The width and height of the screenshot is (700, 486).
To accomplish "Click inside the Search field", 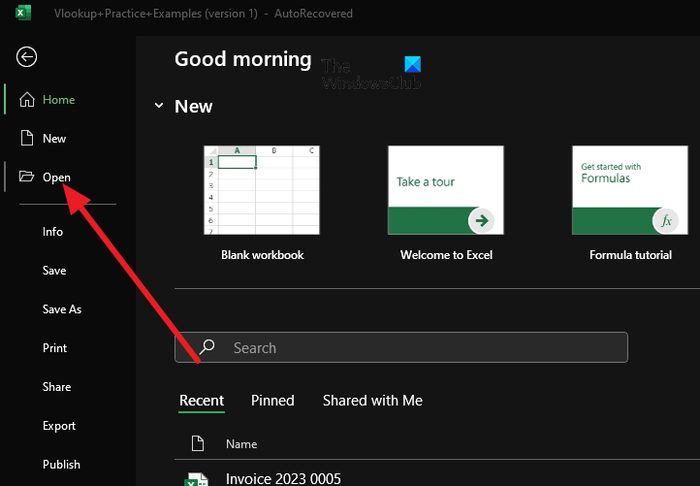I will (401, 347).
